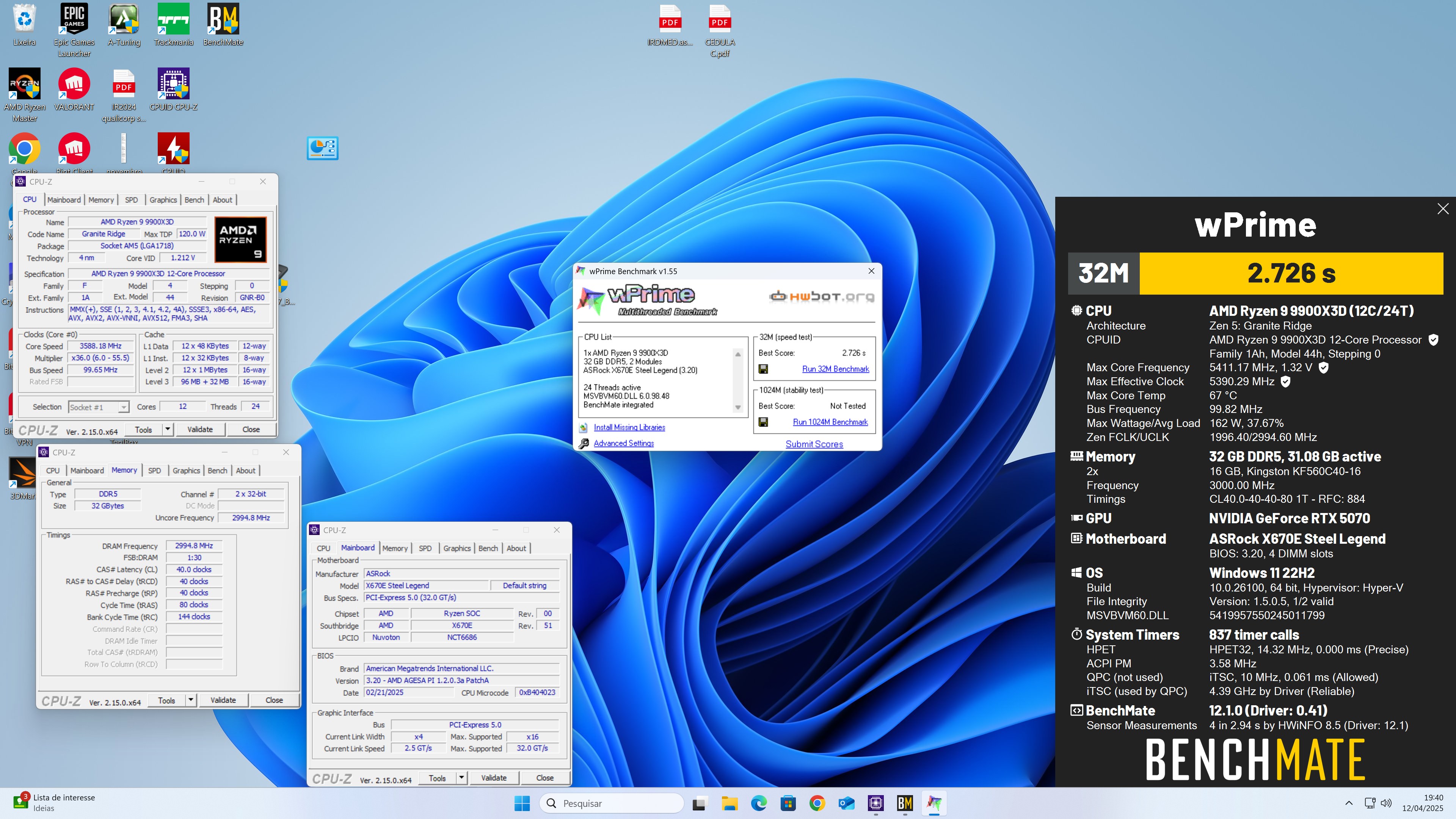The image size is (1456, 819).
Task: Switch to Memory tab in CPU-Z Mainboard window
Action: click(x=394, y=548)
